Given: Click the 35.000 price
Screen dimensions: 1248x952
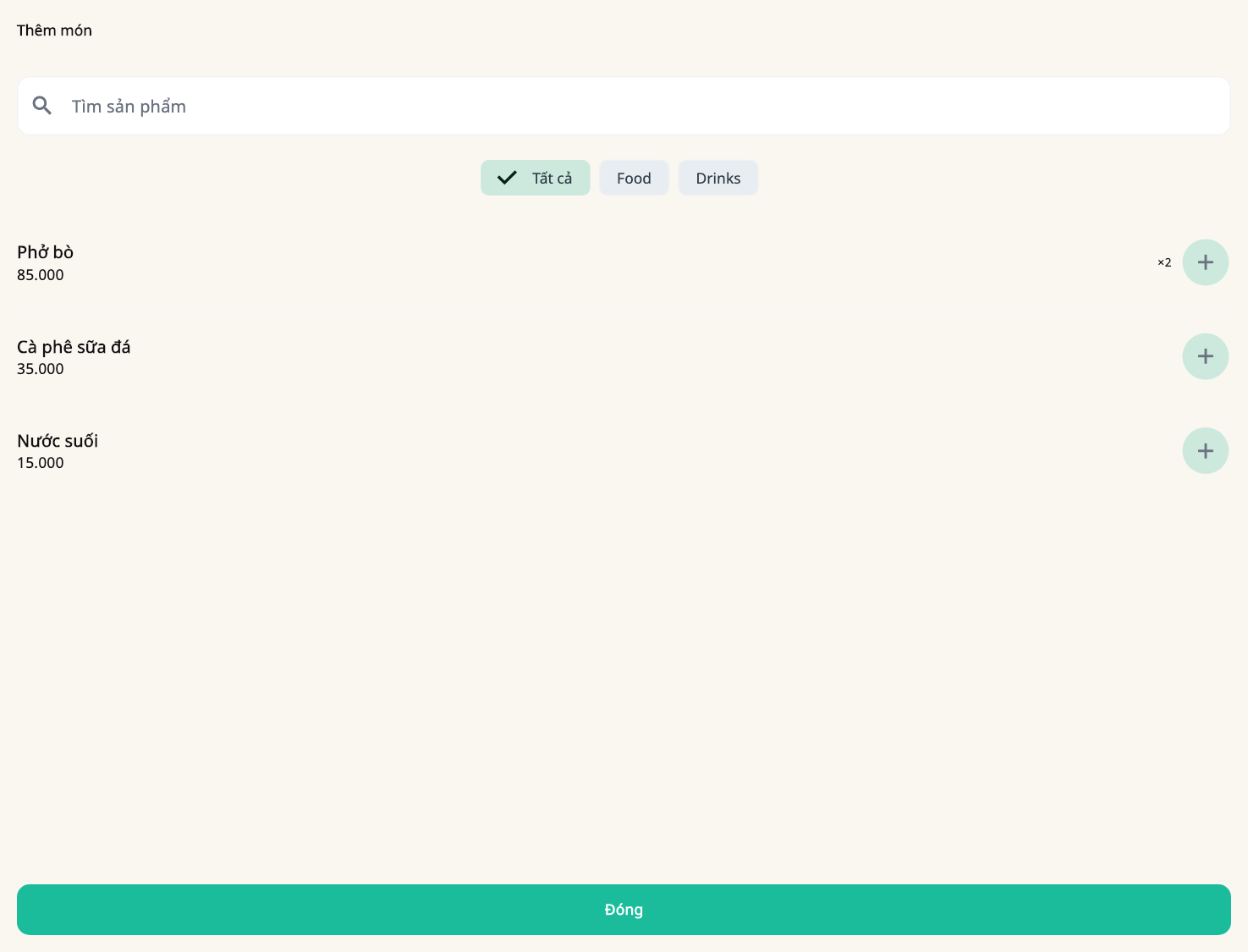Looking at the screenshot, I should pyautogui.click(x=41, y=369).
